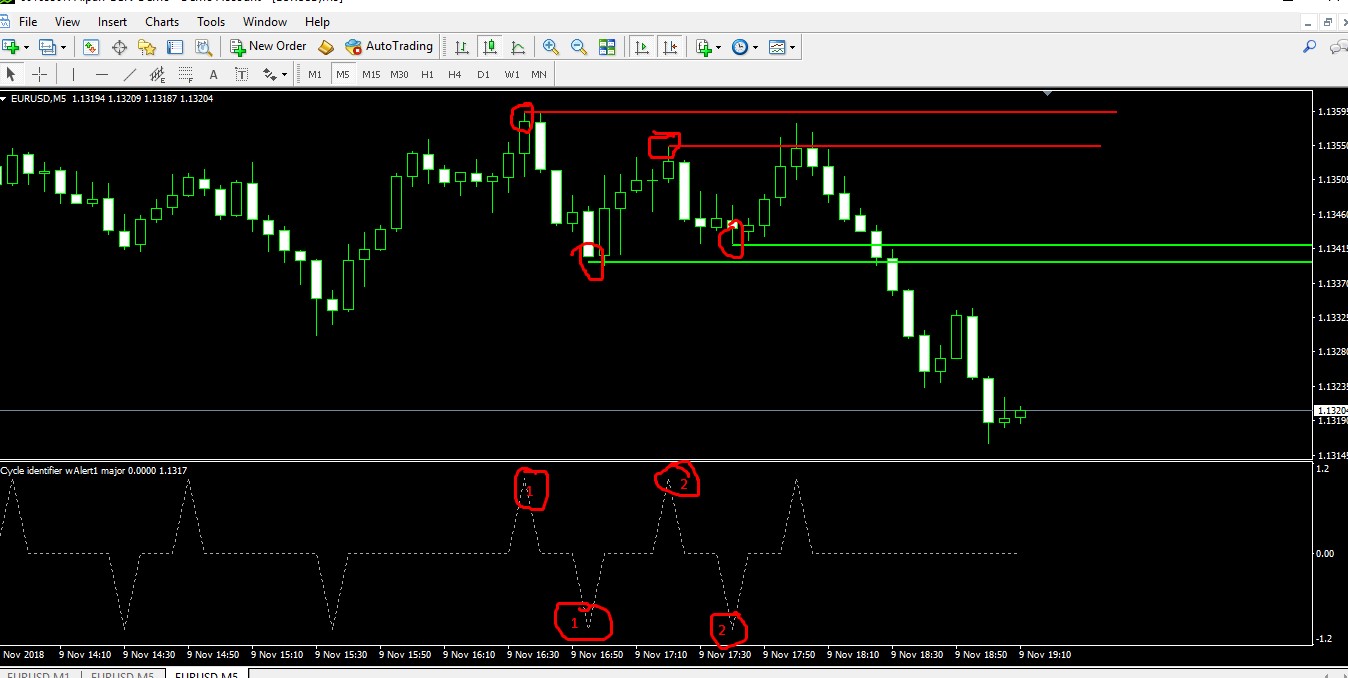1348x678 pixels.
Task: Open the Profiles icon
Action: [46, 46]
